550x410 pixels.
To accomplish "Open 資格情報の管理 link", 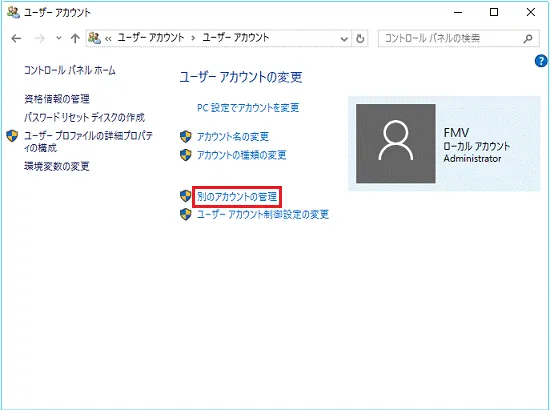I will click(57, 99).
